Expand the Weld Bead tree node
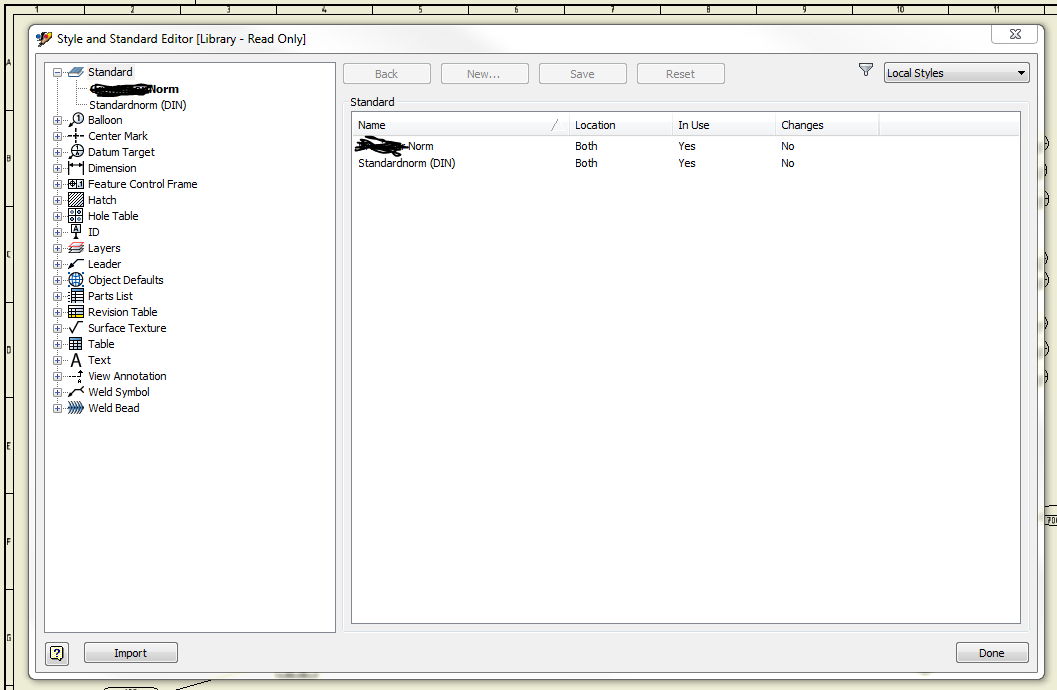This screenshot has width=1057, height=690. point(57,408)
